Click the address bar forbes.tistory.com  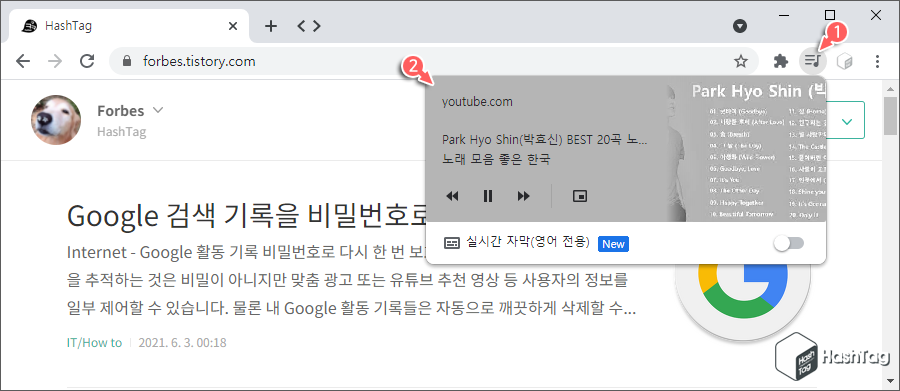point(433,61)
